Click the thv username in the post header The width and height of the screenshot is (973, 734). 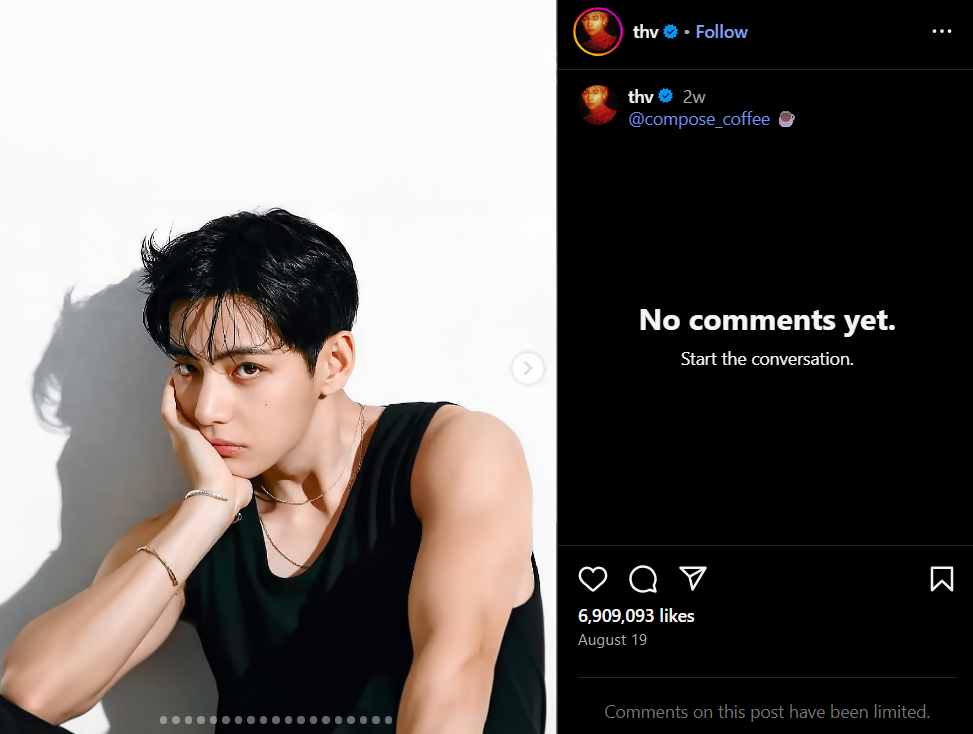(646, 31)
